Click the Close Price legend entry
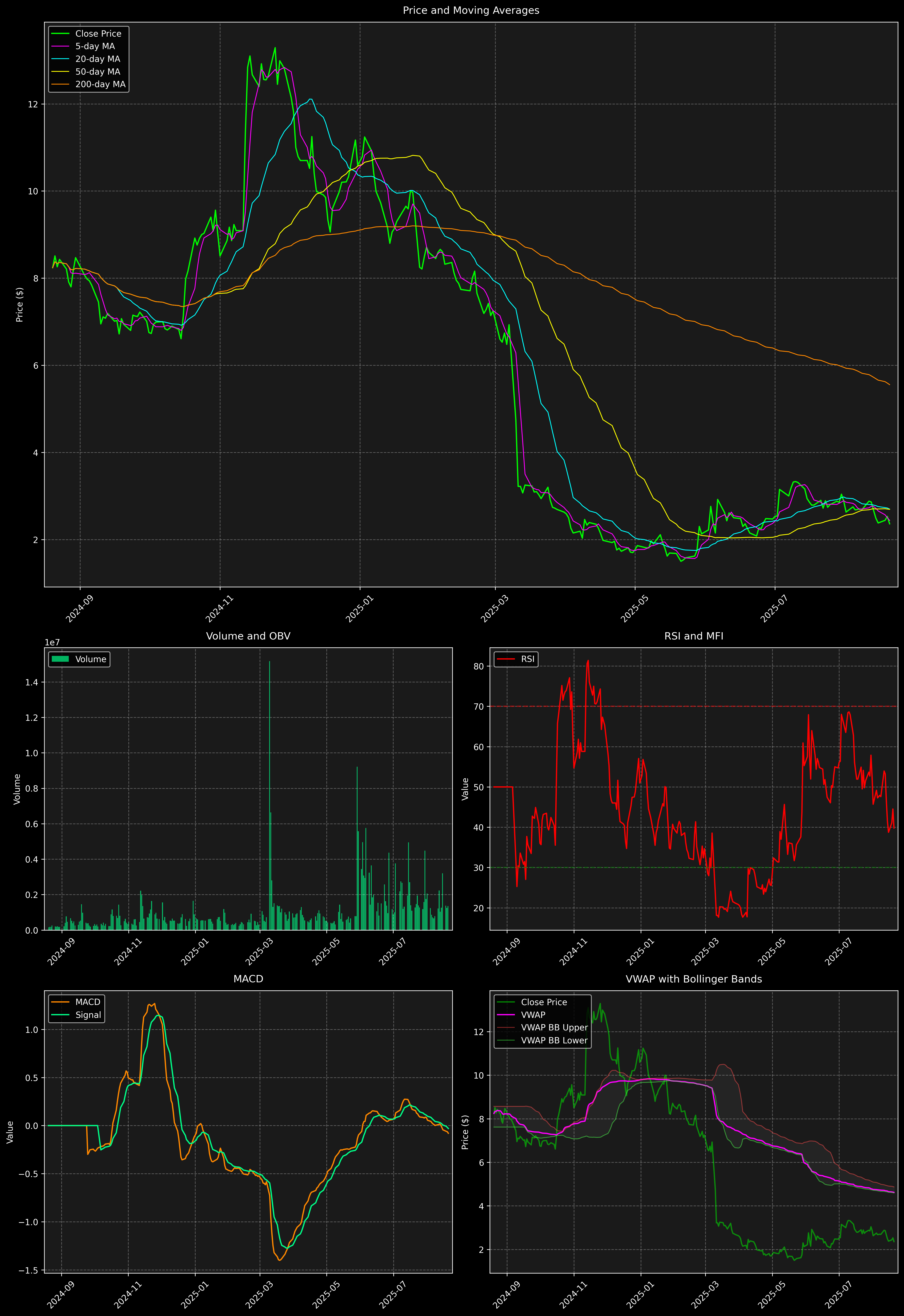 (x=98, y=34)
